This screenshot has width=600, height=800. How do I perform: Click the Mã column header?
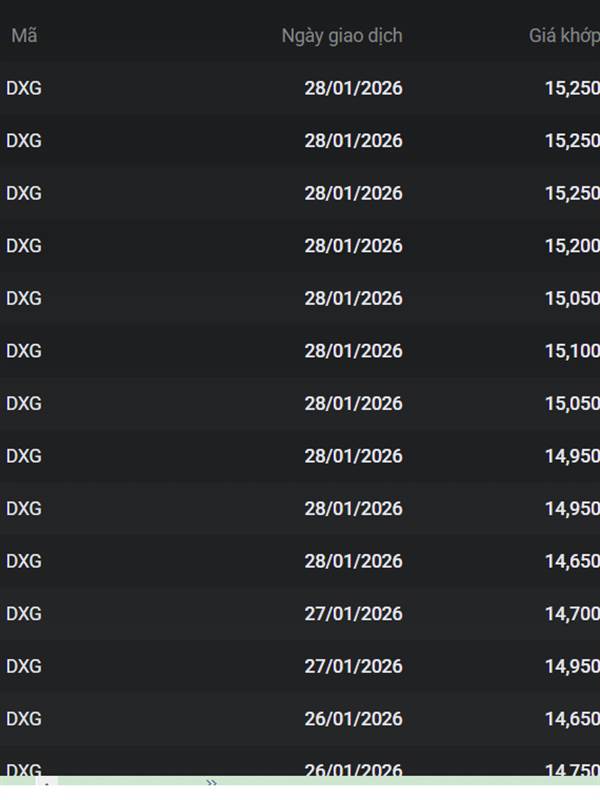coord(24,36)
